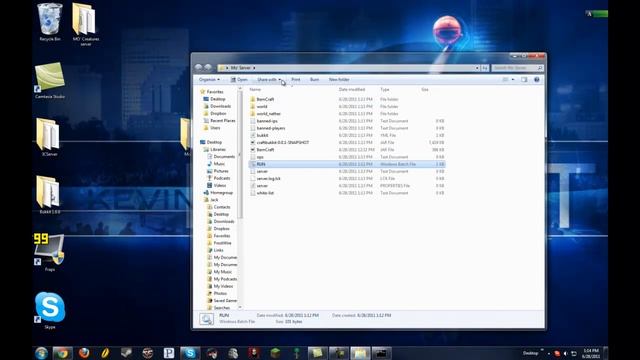This screenshot has width=640, height=360.
Task: Open Recent Places in navigation pane
Action: pyautogui.click(x=220, y=121)
